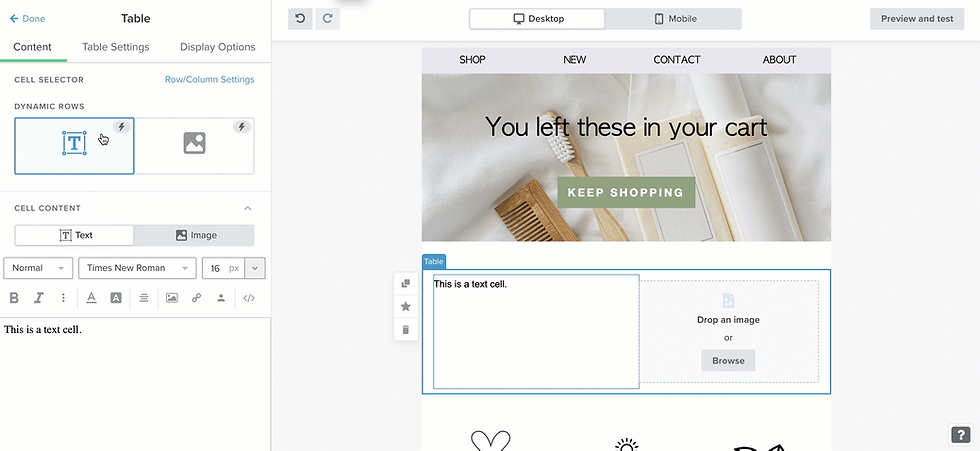980x451 pixels.
Task: Click the image placeholder icon in drop zone
Action: pyautogui.click(x=728, y=300)
